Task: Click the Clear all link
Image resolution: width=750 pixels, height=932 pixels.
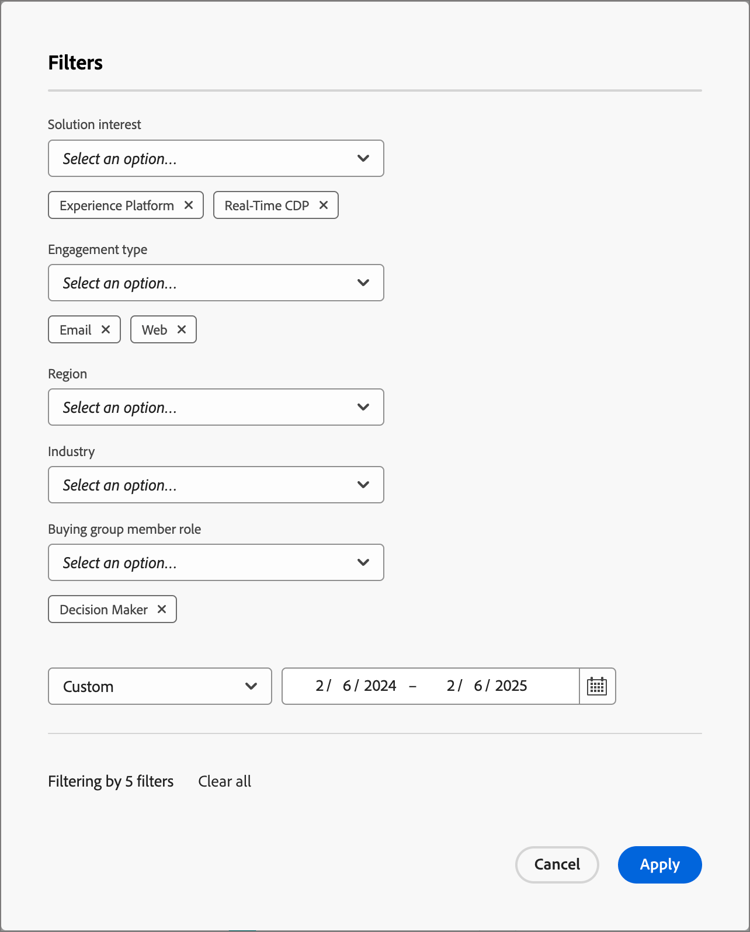Action: [x=225, y=781]
